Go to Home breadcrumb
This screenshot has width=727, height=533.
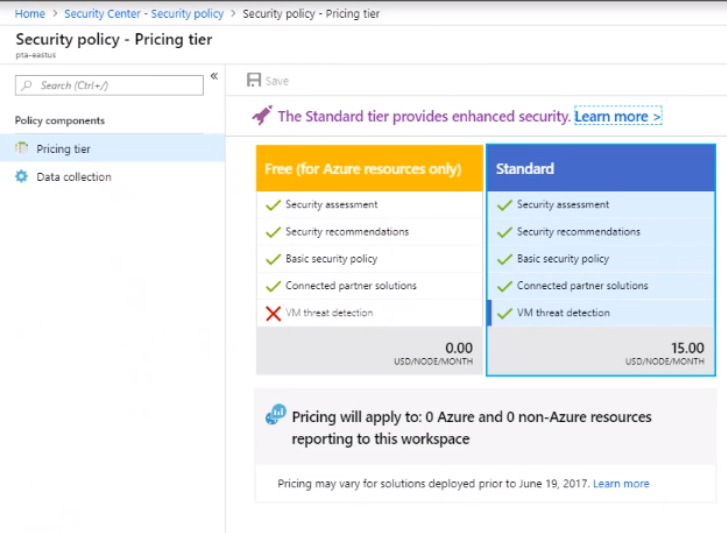pos(30,14)
